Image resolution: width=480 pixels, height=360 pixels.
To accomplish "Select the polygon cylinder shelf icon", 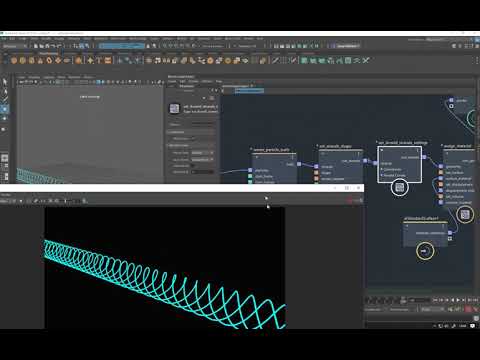I will click(x=31, y=60).
